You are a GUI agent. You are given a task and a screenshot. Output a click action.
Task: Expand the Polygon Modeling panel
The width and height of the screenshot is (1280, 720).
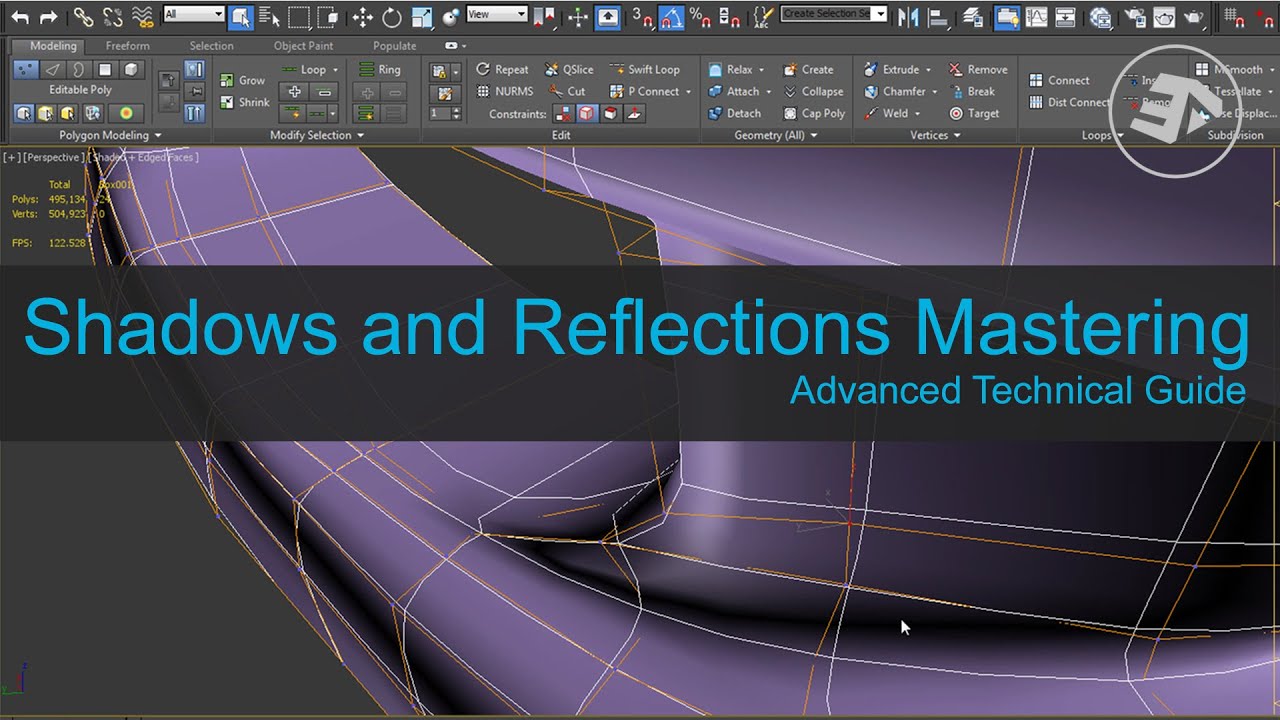[110, 135]
